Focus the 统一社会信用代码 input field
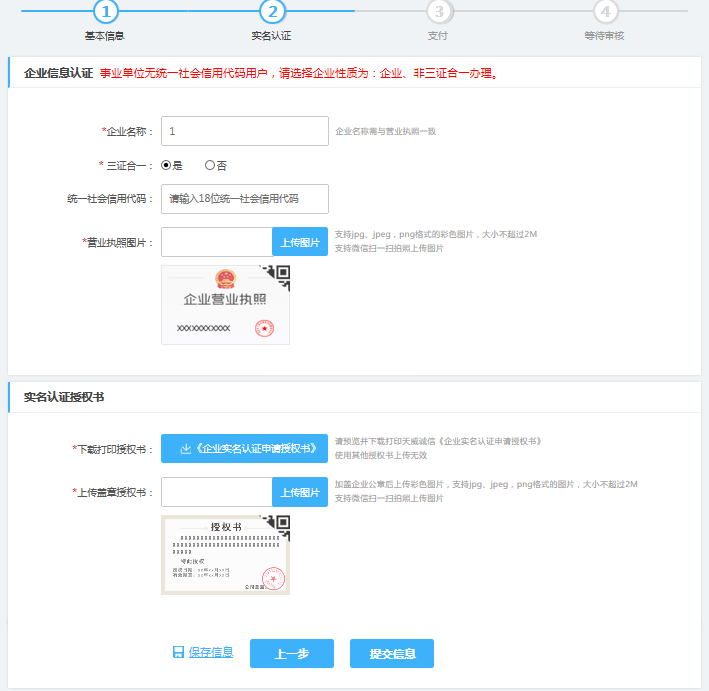This screenshot has height=691, width=709. tap(245, 198)
